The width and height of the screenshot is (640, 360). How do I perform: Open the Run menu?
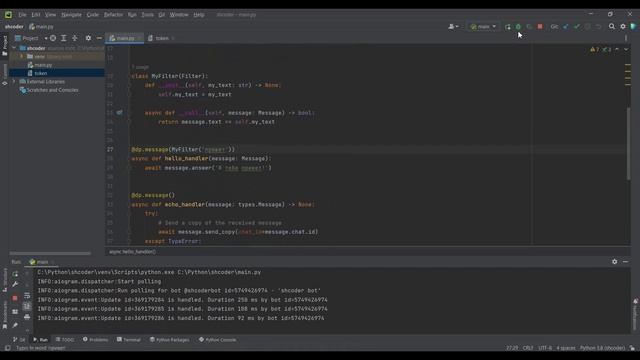132,15
